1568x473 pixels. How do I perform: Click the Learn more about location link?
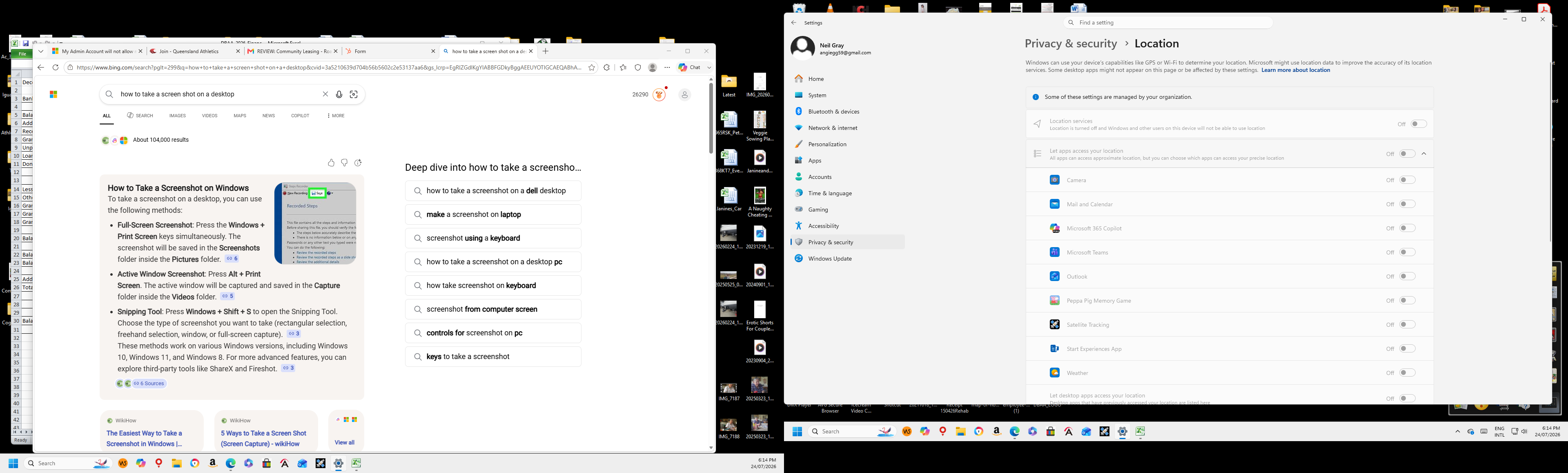point(1295,70)
